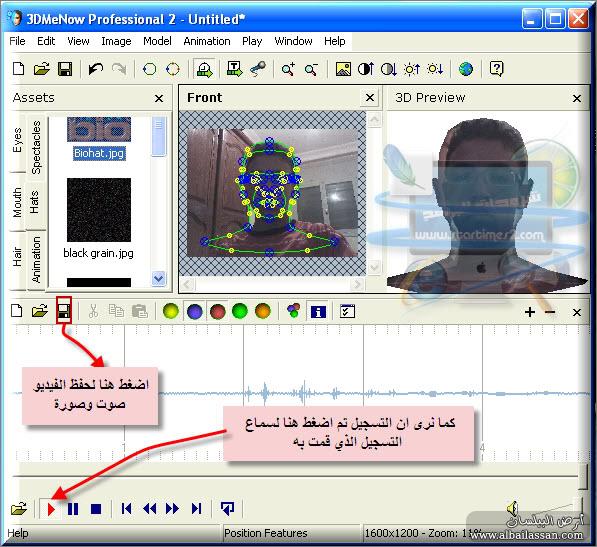The height and width of the screenshot is (547, 597).
Task: Jump to the end of timeline
Action: 196,509
